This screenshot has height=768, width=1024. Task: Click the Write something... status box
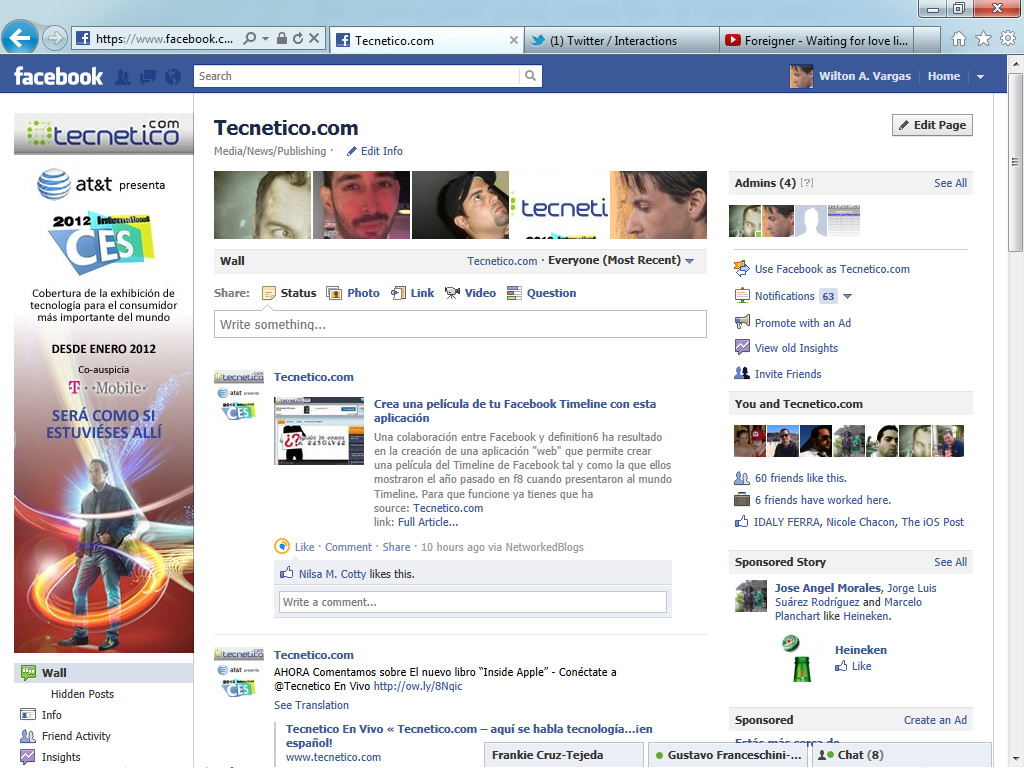(x=460, y=325)
